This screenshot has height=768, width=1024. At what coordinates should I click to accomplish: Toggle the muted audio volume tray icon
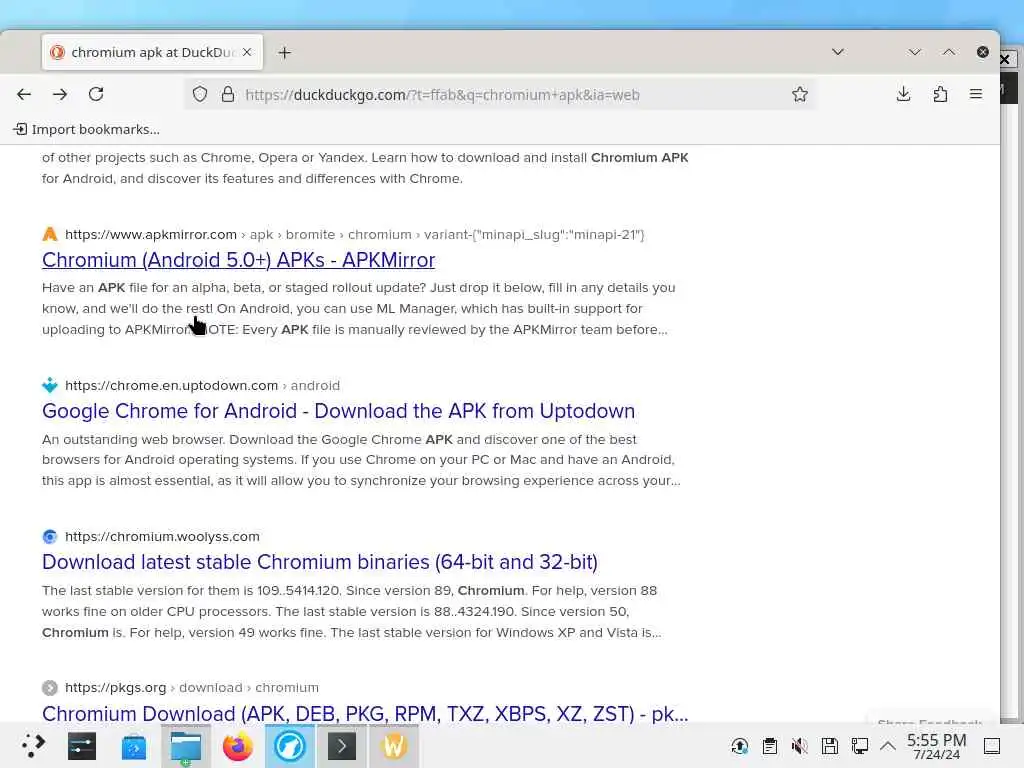click(799, 746)
